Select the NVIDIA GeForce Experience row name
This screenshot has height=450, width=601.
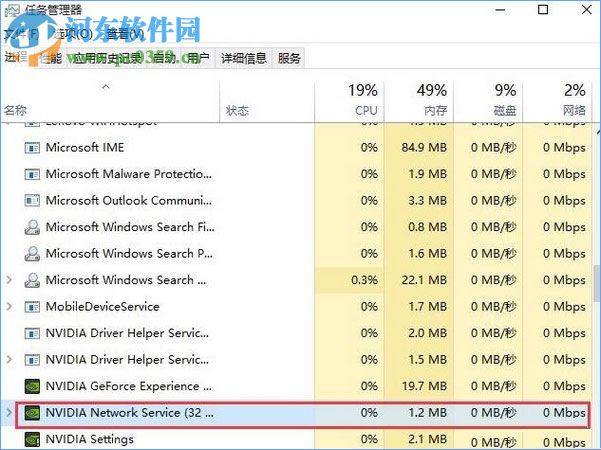pos(128,386)
